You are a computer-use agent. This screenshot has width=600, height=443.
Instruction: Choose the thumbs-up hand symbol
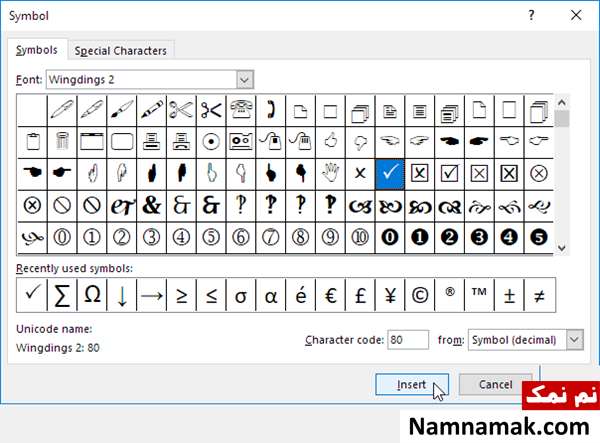click(330, 142)
